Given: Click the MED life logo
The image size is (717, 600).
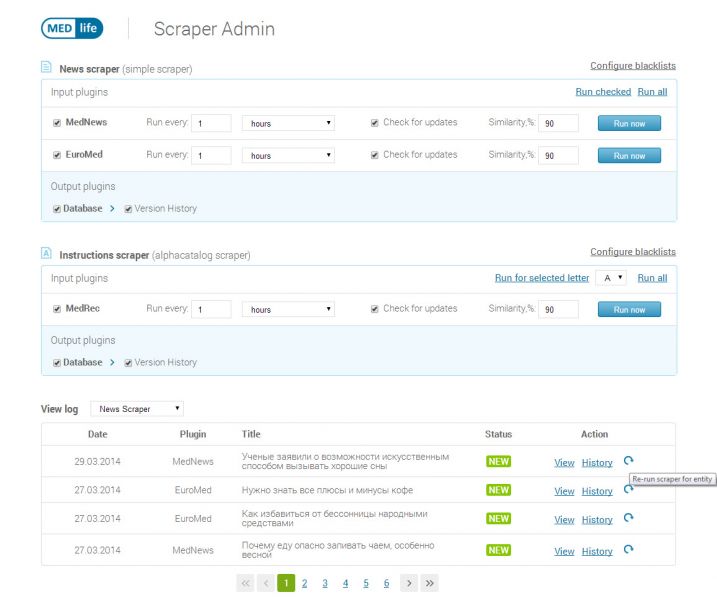Looking at the screenshot, I should [x=72, y=28].
